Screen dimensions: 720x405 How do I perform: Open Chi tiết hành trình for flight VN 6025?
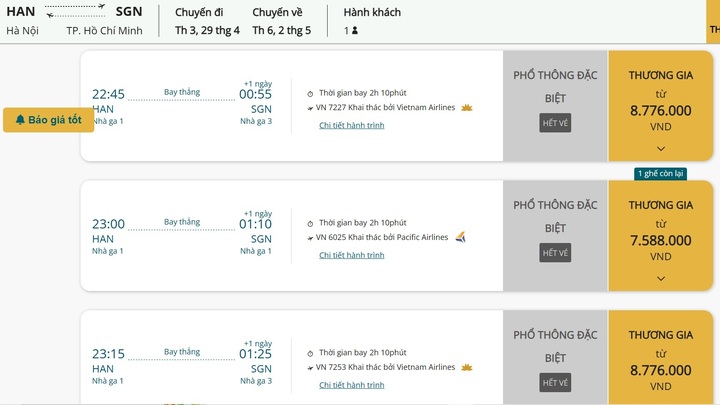351,255
